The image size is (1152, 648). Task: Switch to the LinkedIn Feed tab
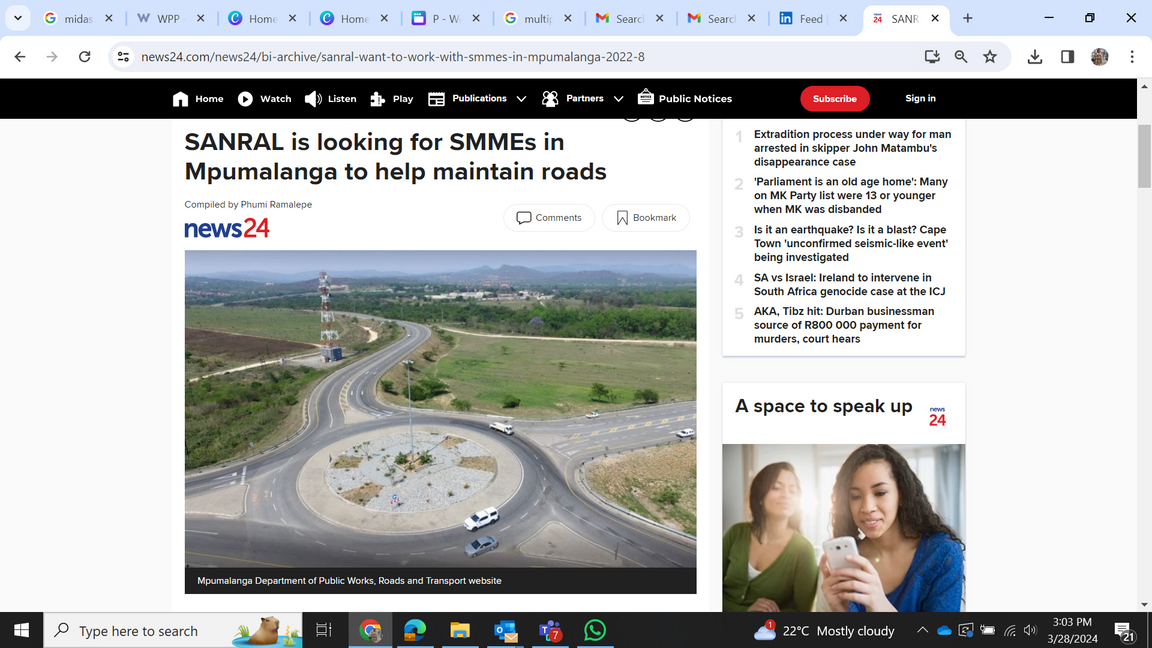(x=813, y=18)
